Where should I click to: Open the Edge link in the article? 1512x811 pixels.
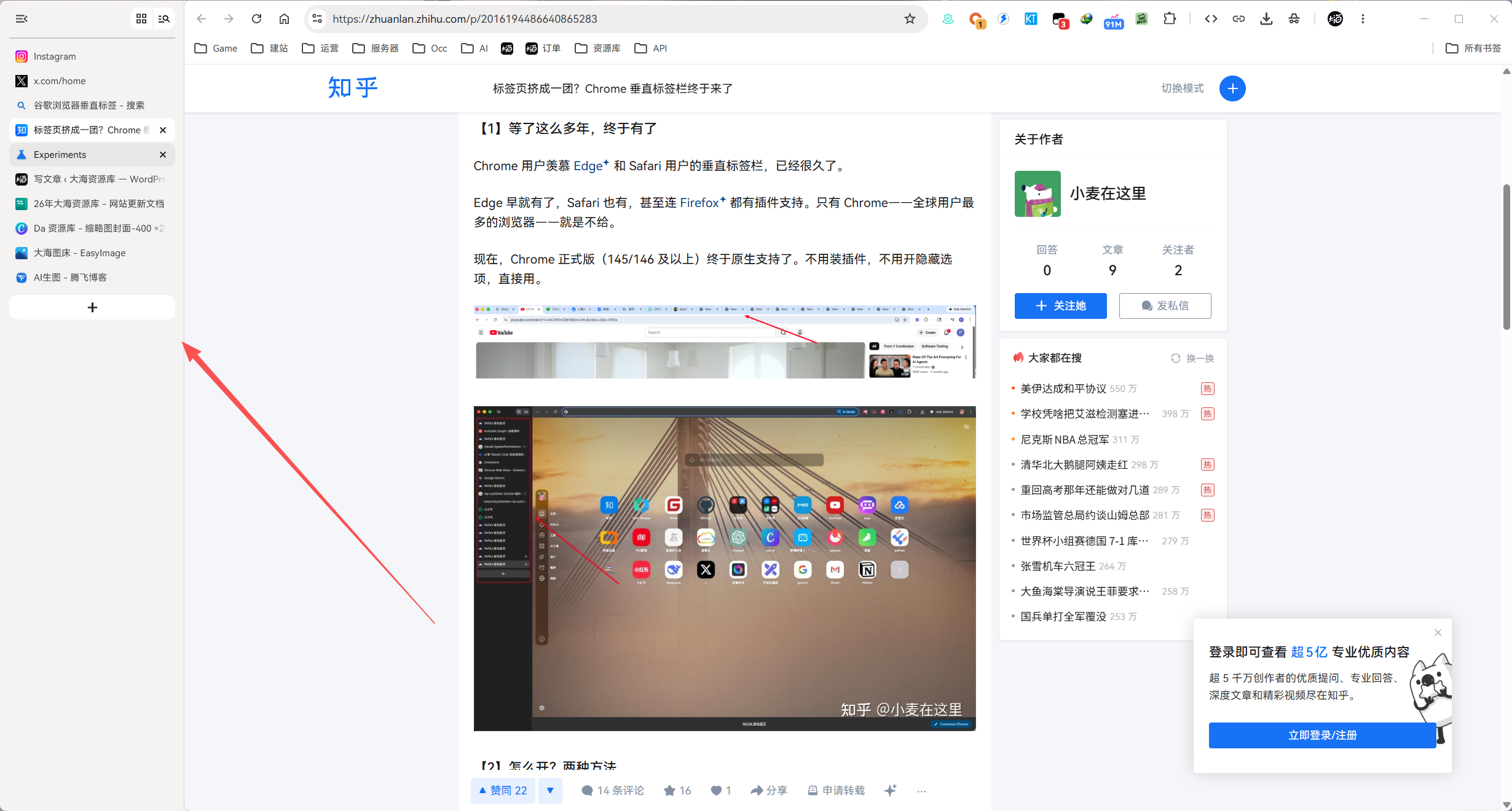click(x=591, y=166)
